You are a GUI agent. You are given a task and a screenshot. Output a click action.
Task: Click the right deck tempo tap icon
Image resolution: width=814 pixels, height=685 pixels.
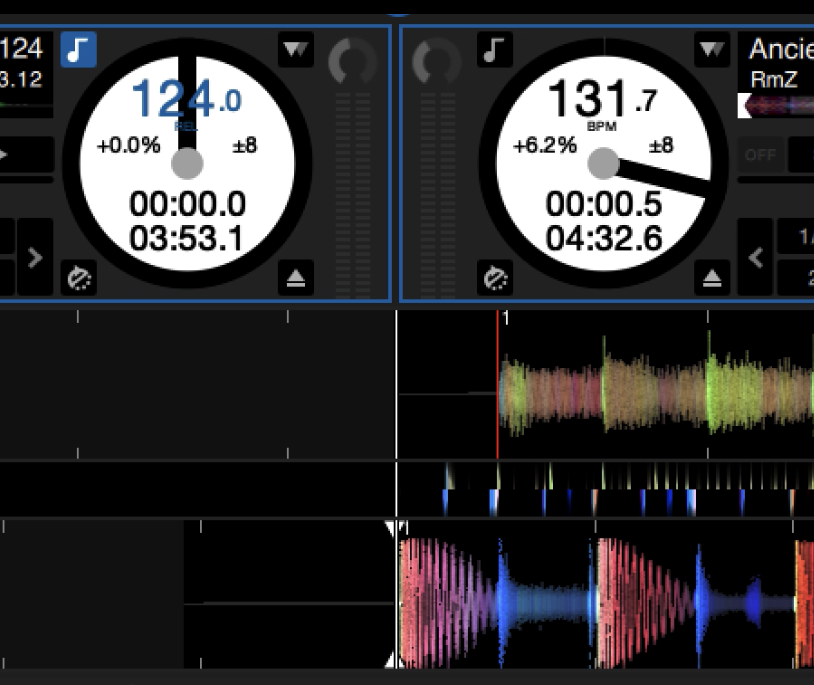point(495,278)
